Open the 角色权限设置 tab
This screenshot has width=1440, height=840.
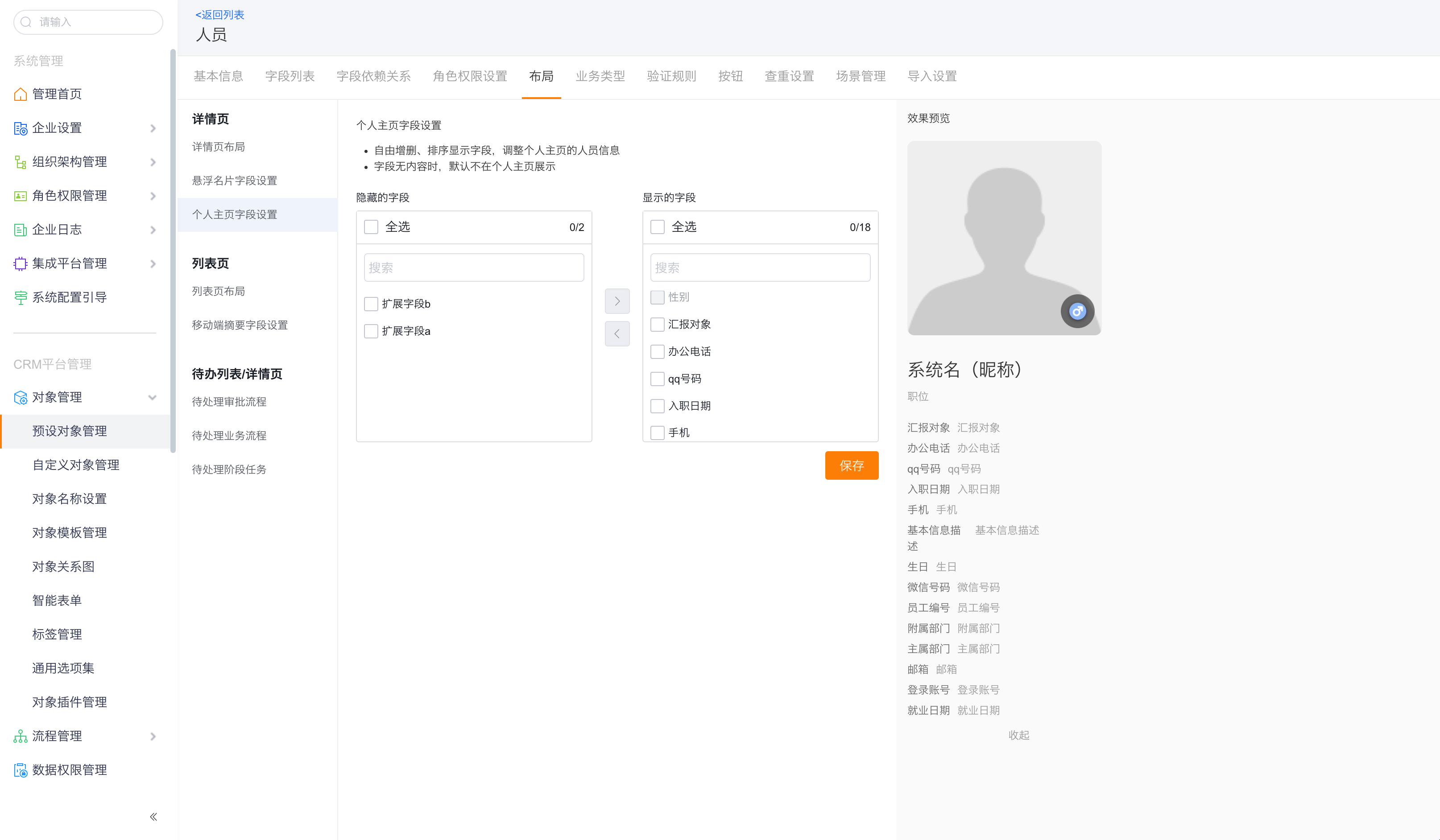(x=470, y=76)
